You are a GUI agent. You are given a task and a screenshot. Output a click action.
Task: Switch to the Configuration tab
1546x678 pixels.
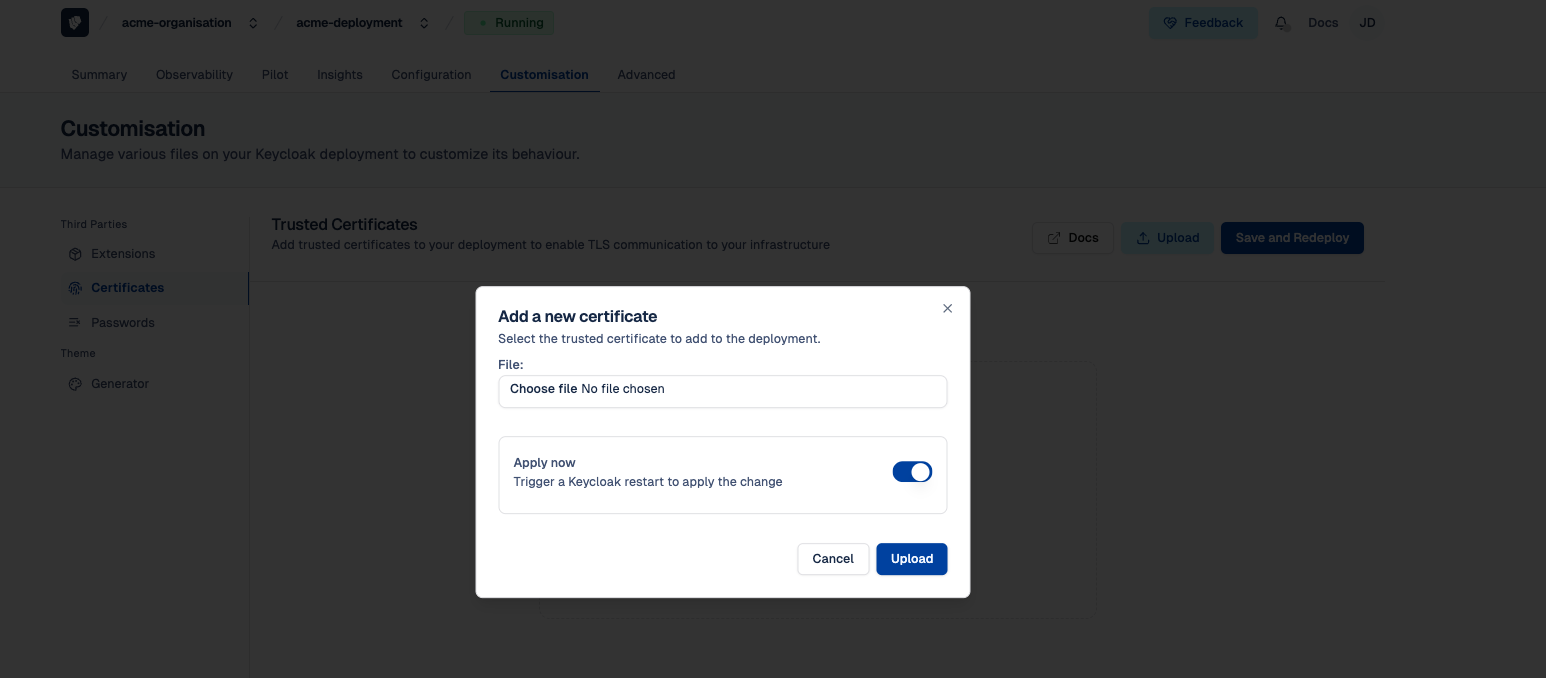(x=431, y=75)
